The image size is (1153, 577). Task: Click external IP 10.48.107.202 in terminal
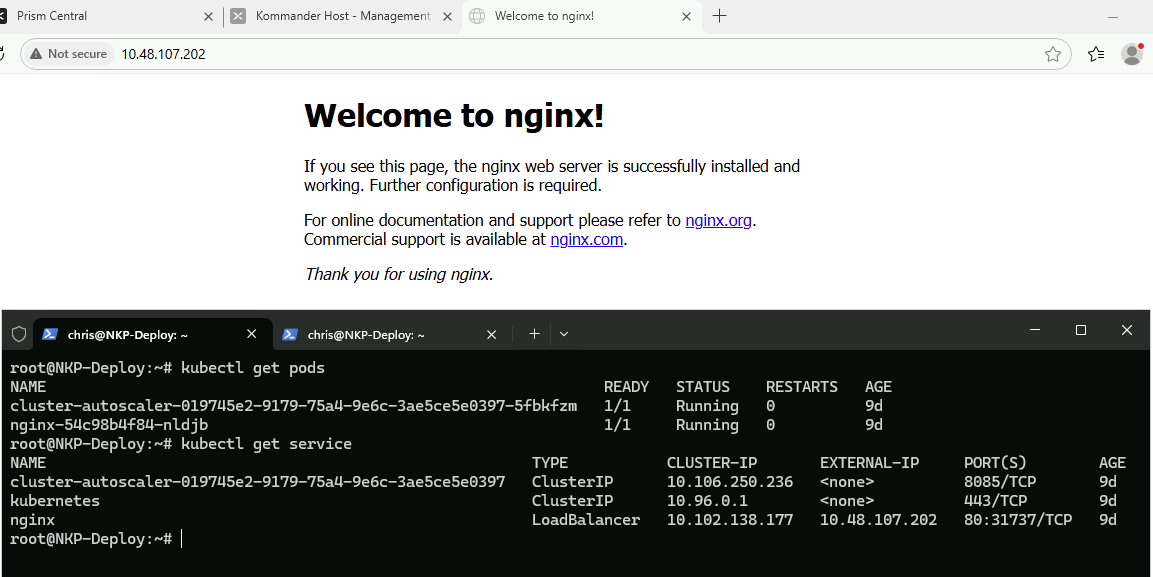pos(879,520)
